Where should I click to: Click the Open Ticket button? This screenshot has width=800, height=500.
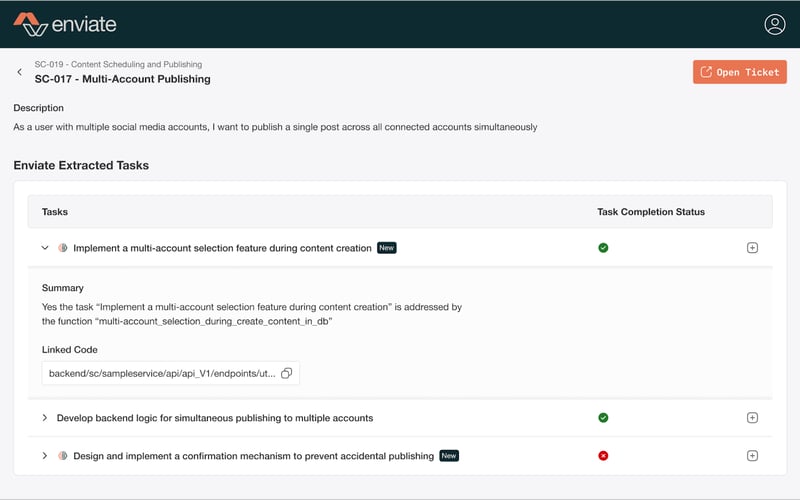(x=739, y=72)
